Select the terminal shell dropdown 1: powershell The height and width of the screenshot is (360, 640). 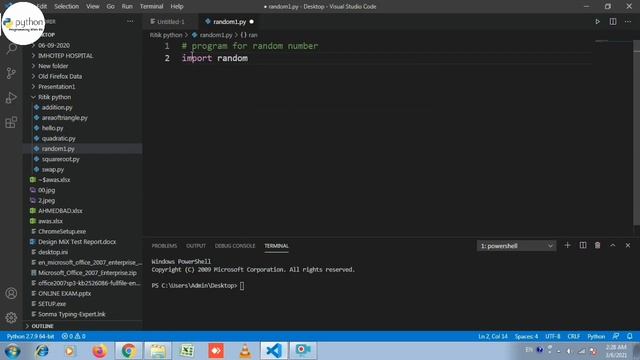point(516,246)
